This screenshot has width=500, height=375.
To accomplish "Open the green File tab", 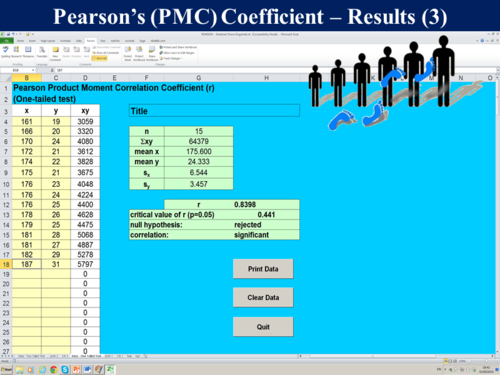I will coord(7,41).
